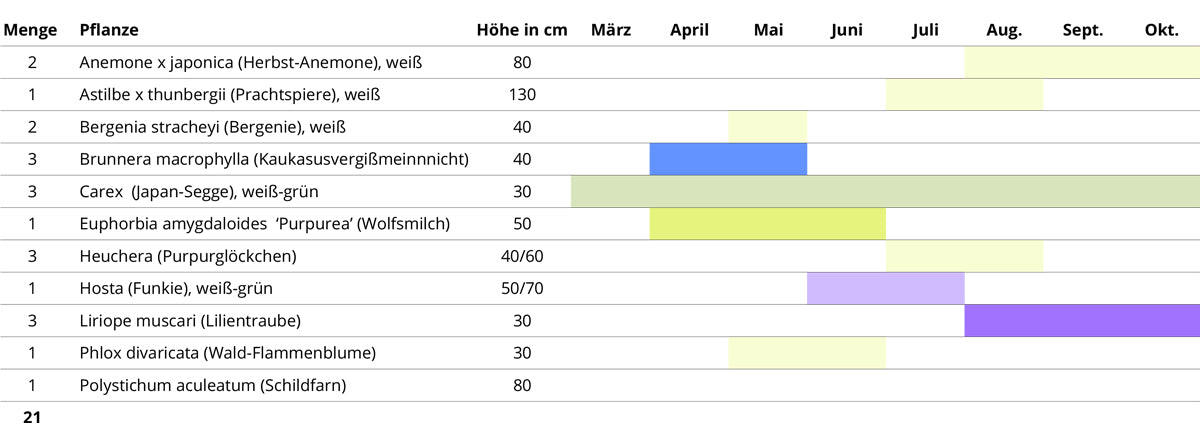Select the Okt. month header
This screenshot has height=443, width=1200.
(x=1161, y=30)
